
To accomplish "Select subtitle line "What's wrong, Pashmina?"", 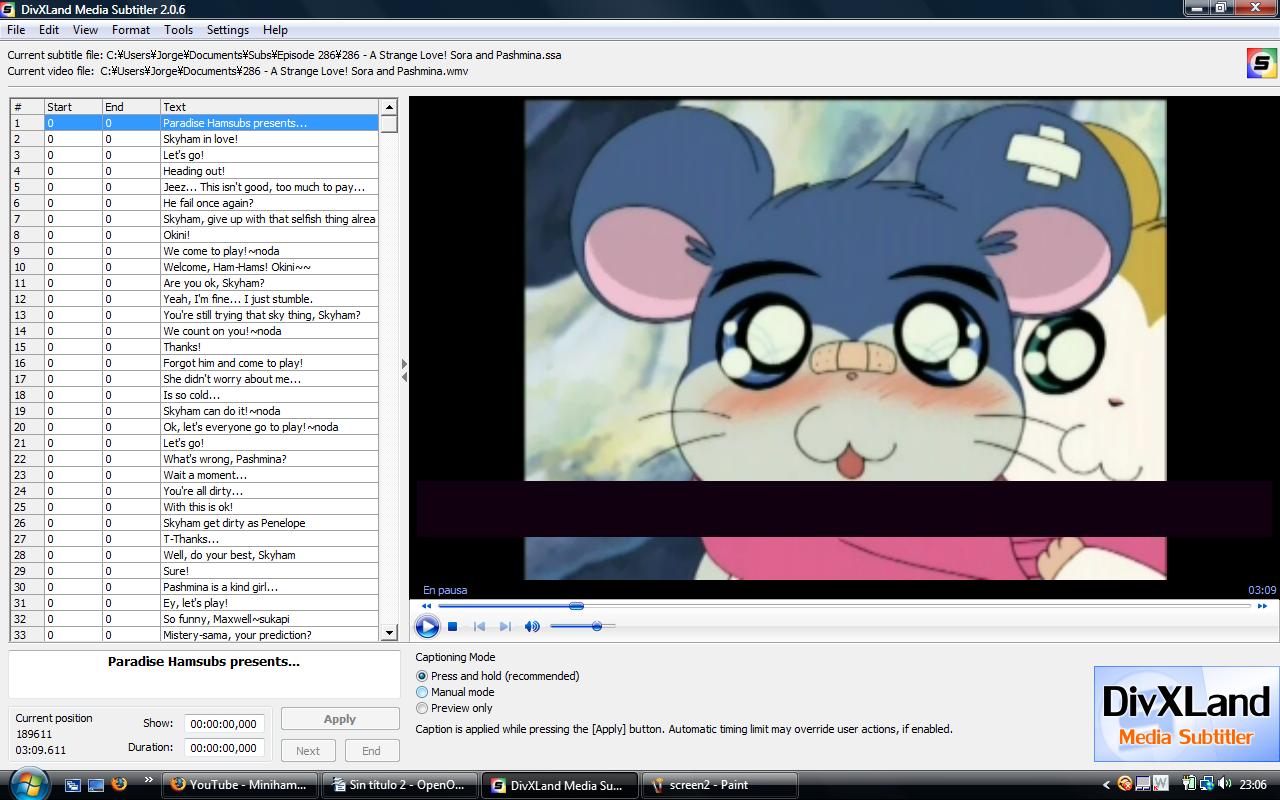I will tap(195, 459).
